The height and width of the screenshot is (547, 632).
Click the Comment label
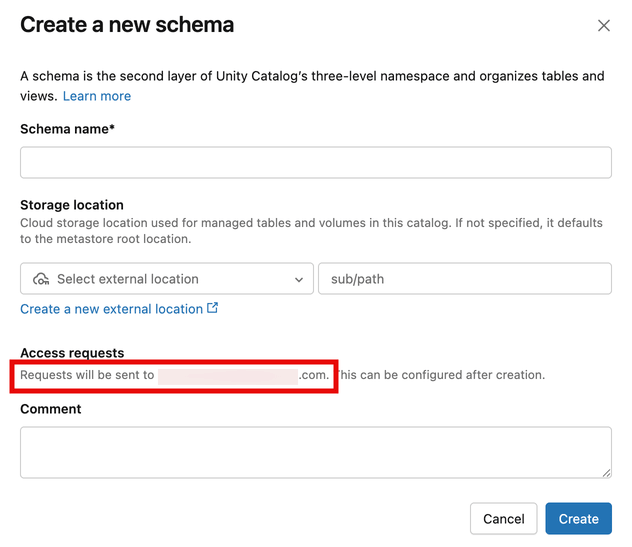(x=51, y=409)
